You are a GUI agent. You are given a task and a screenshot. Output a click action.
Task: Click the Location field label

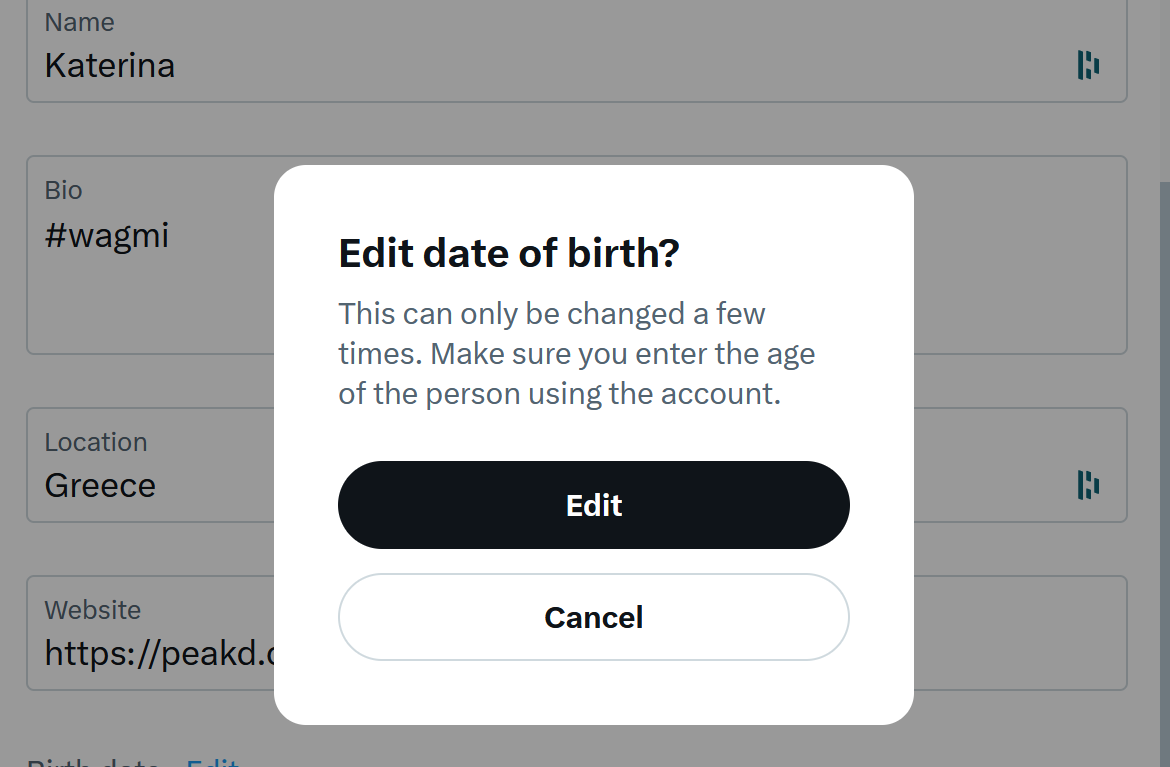click(x=96, y=442)
